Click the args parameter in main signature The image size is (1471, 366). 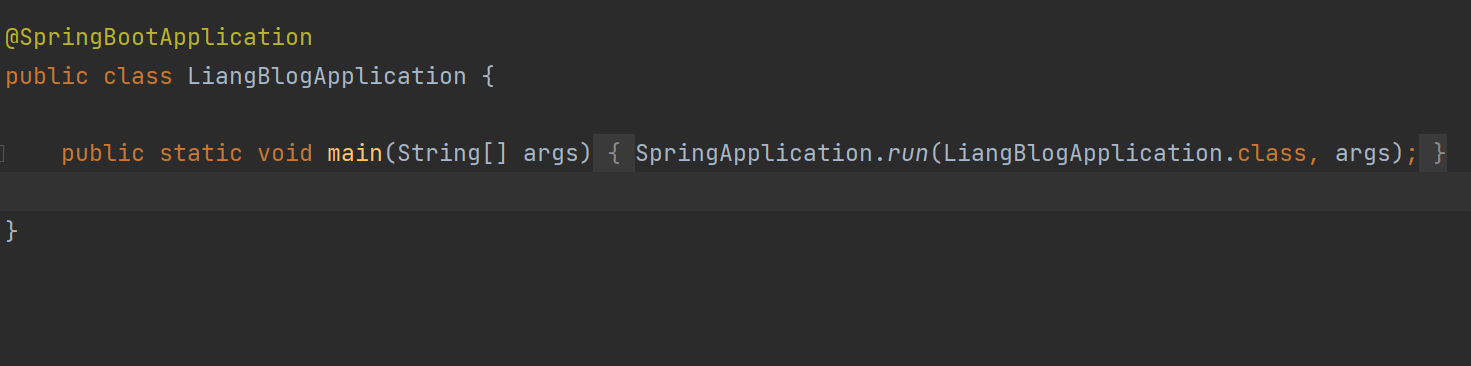551,155
